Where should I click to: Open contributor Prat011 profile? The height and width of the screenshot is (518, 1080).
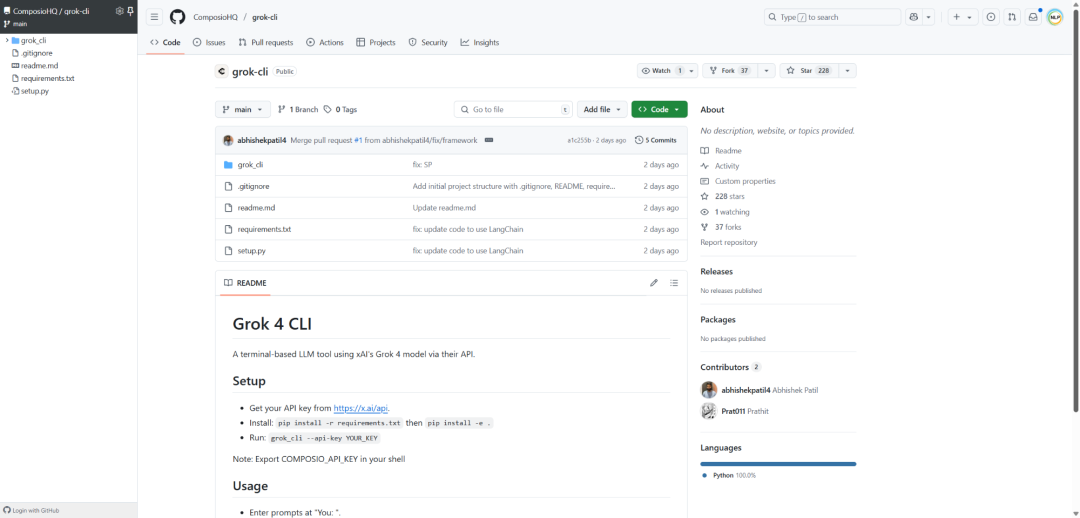click(x=734, y=411)
